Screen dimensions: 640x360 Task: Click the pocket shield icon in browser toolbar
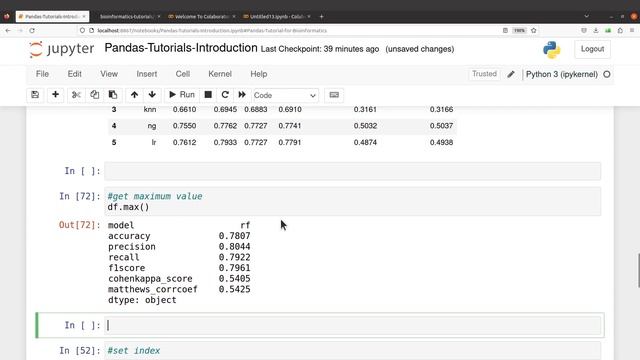(584, 31)
